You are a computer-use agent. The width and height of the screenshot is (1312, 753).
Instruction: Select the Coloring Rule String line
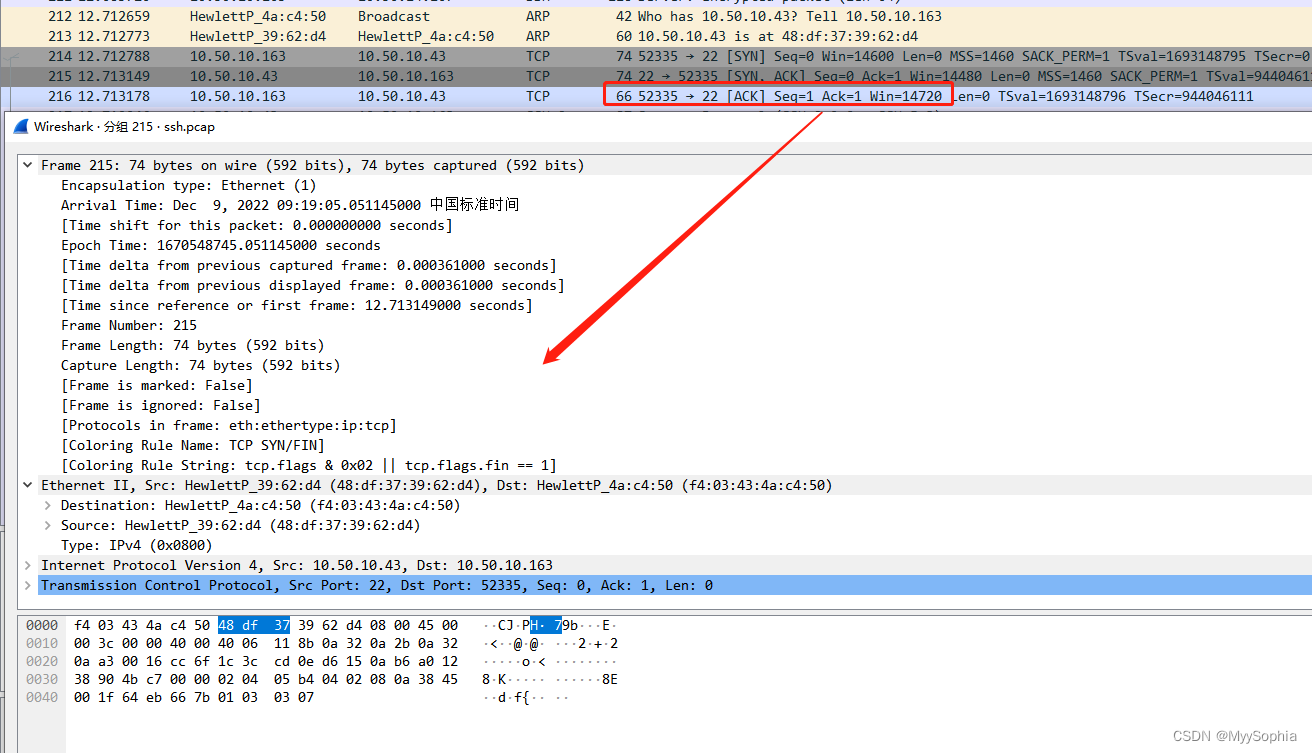click(309, 465)
